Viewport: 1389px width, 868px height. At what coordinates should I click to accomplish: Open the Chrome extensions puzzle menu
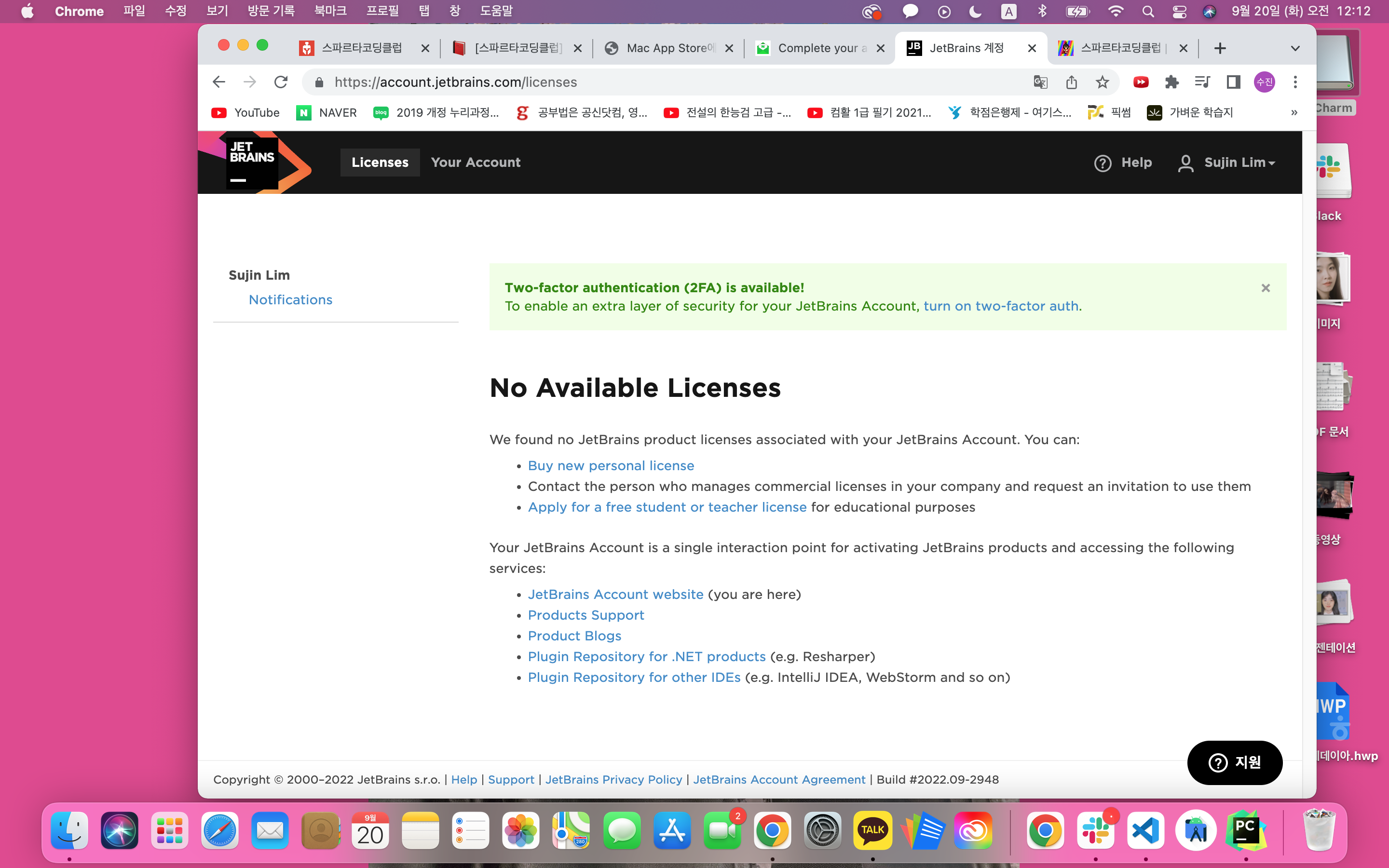[x=1171, y=82]
